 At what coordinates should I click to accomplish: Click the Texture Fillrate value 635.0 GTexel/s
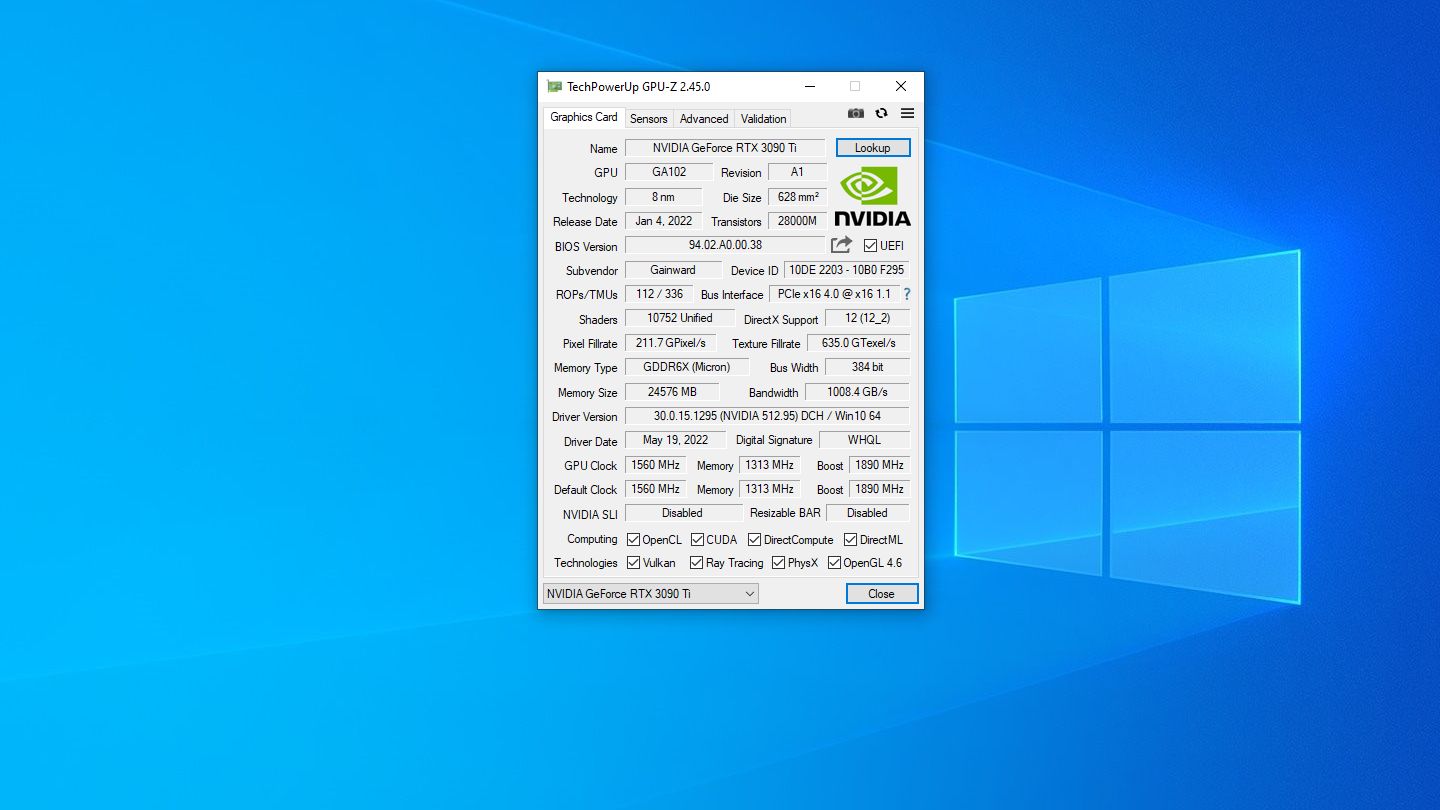(x=858, y=343)
